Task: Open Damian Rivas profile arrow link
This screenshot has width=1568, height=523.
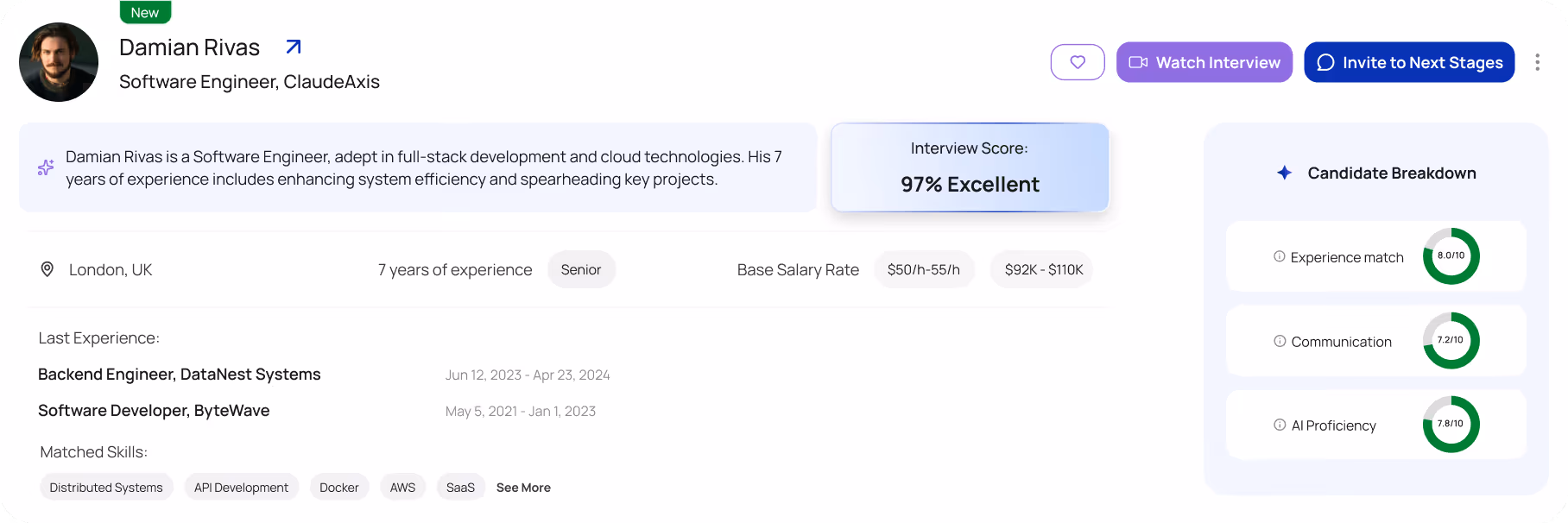Action: click(294, 47)
